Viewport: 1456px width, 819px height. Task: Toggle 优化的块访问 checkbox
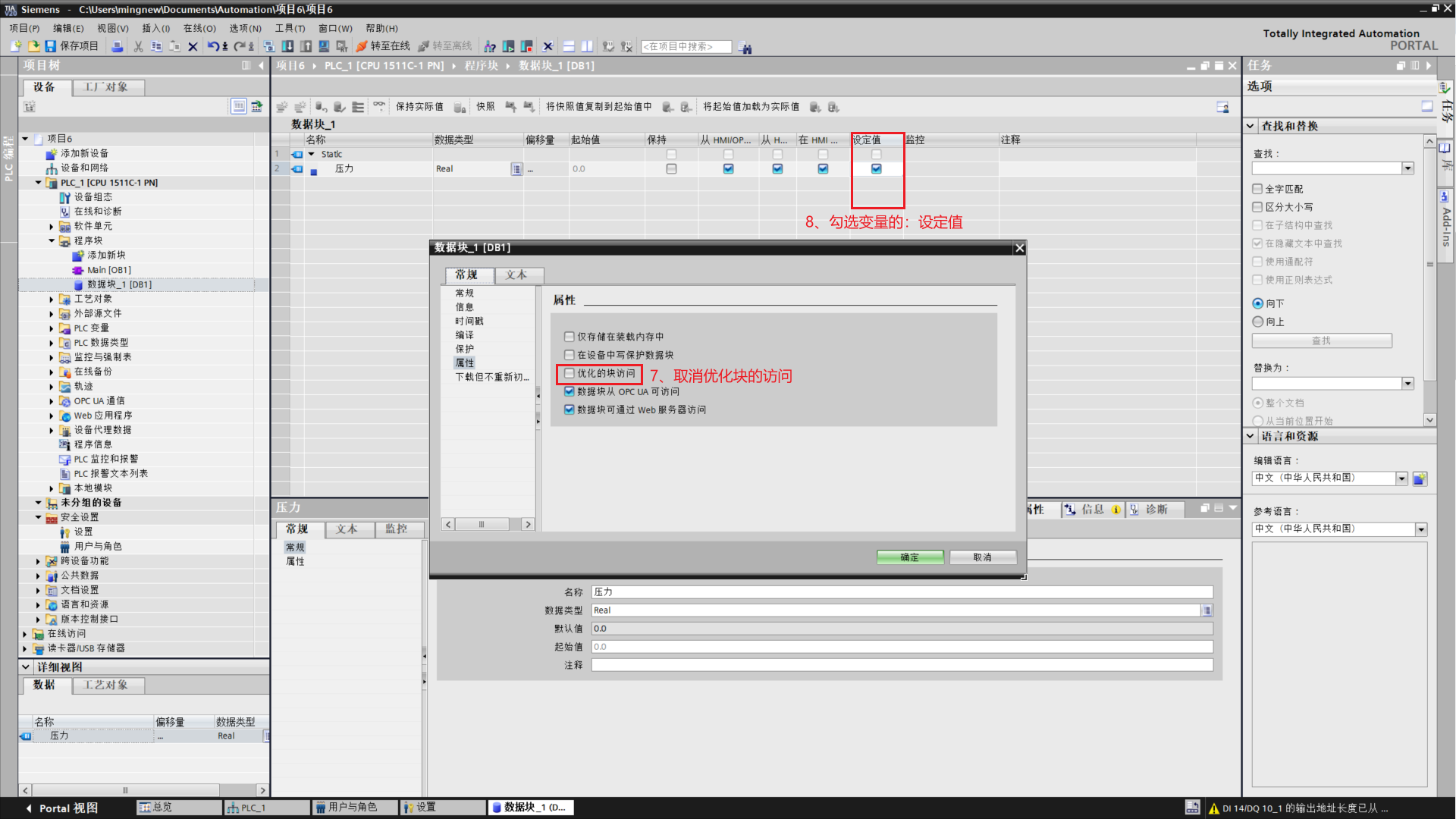point(570,373)
